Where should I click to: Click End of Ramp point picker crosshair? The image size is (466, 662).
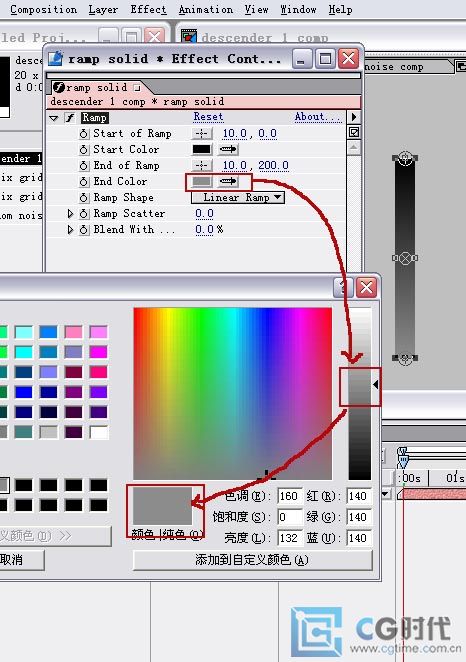(202, 166)
